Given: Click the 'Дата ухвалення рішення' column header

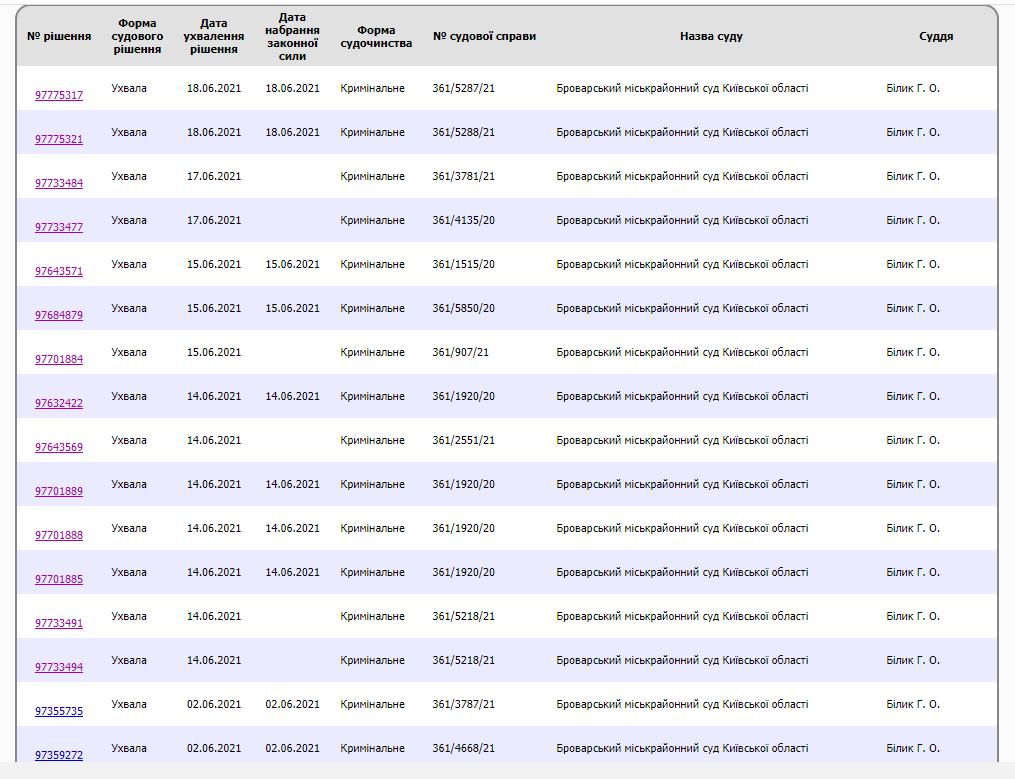Looking at the screenshot, I should [214, 36].
